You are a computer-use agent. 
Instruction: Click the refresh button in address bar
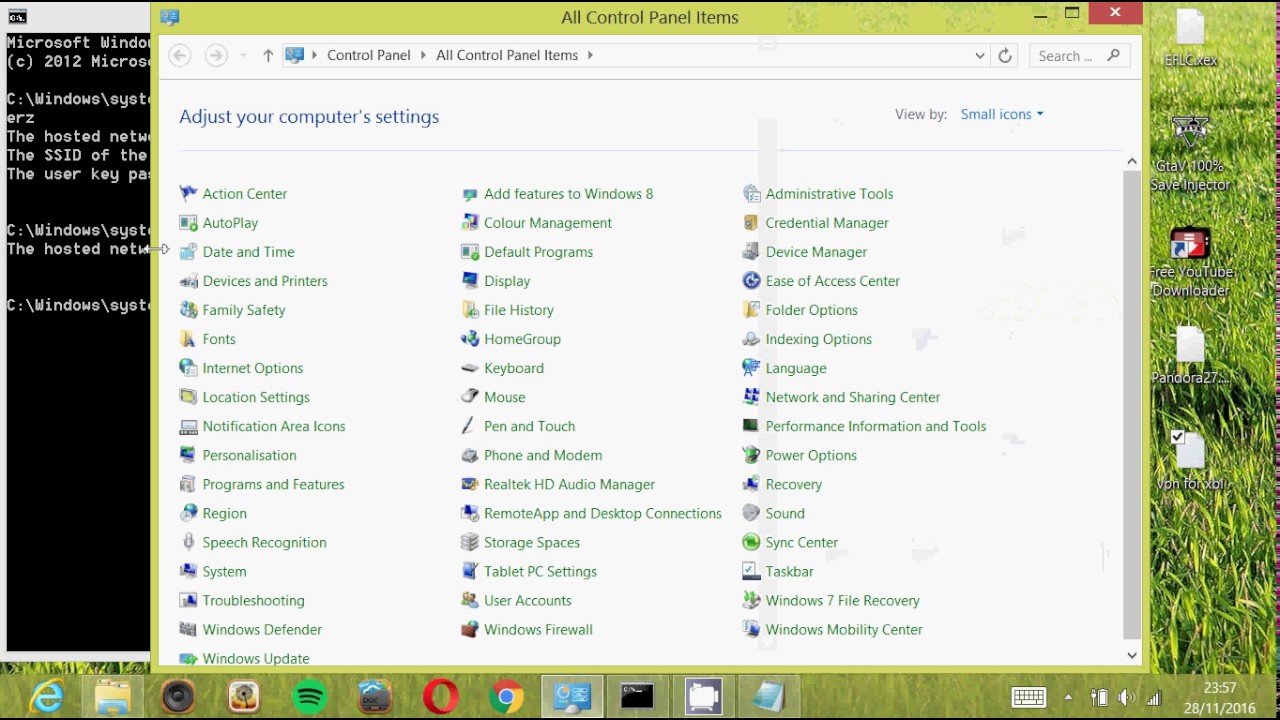click(x=1005, y=56)
